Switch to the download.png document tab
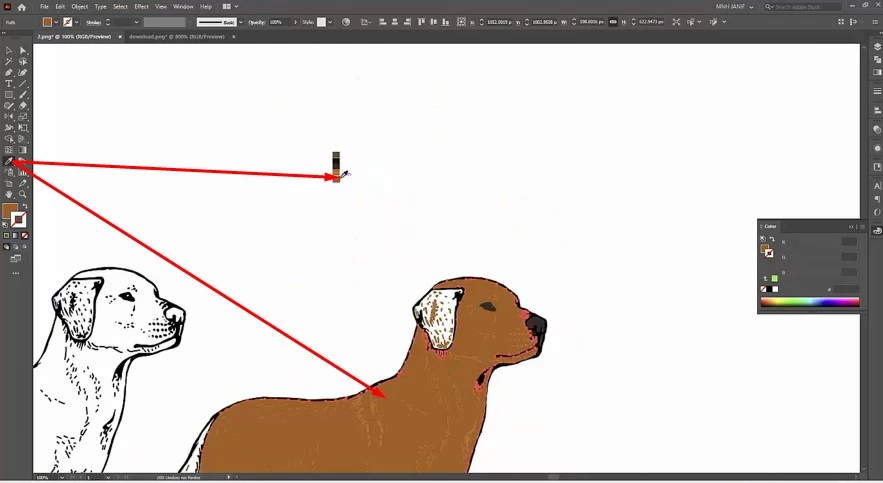Viewport: 883px width, 483px height. tap(177, 37)
